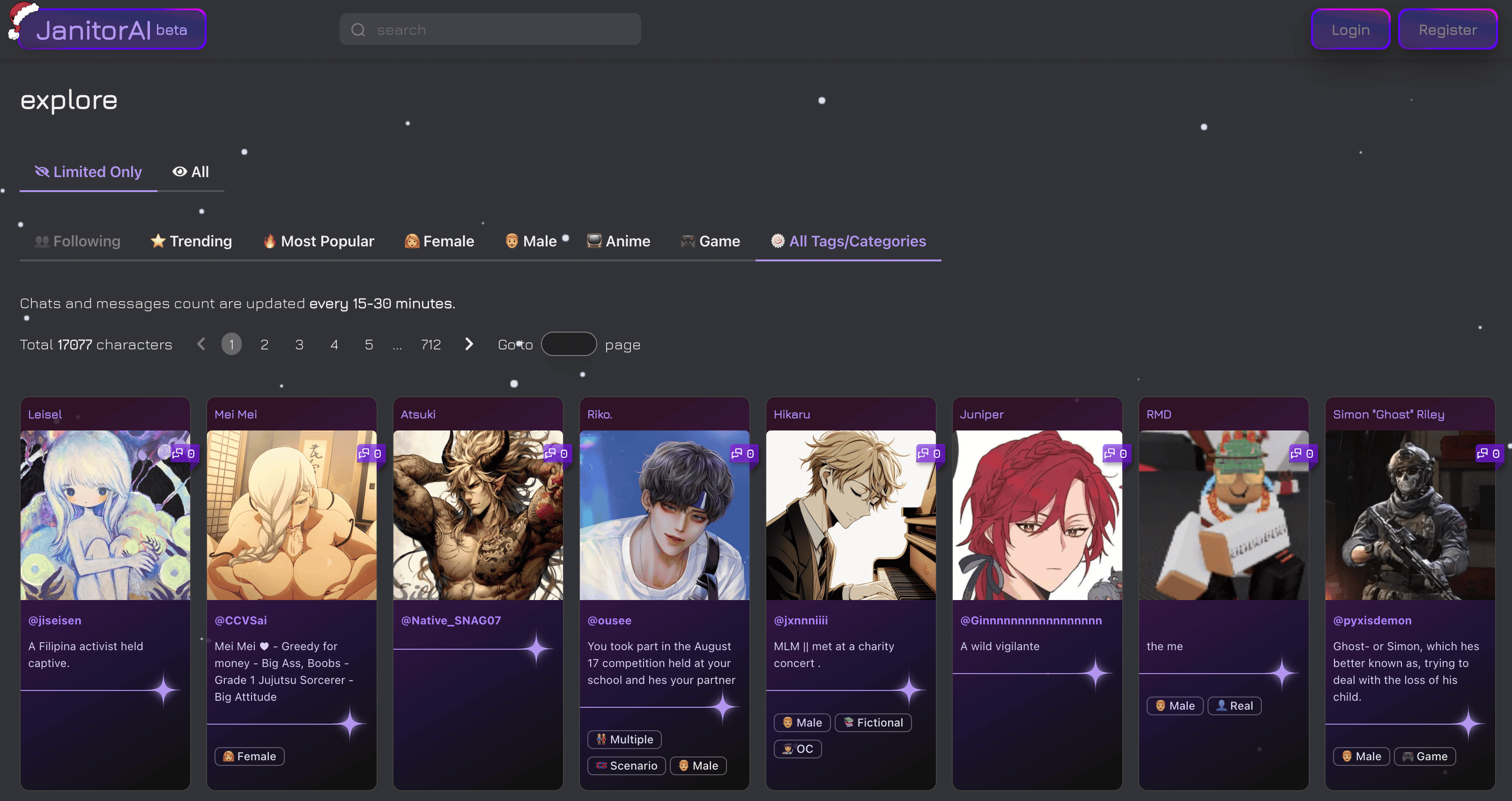Select the Trending tab
Viewport: 1512px width, 801px height.
click(x=192, y=241)
